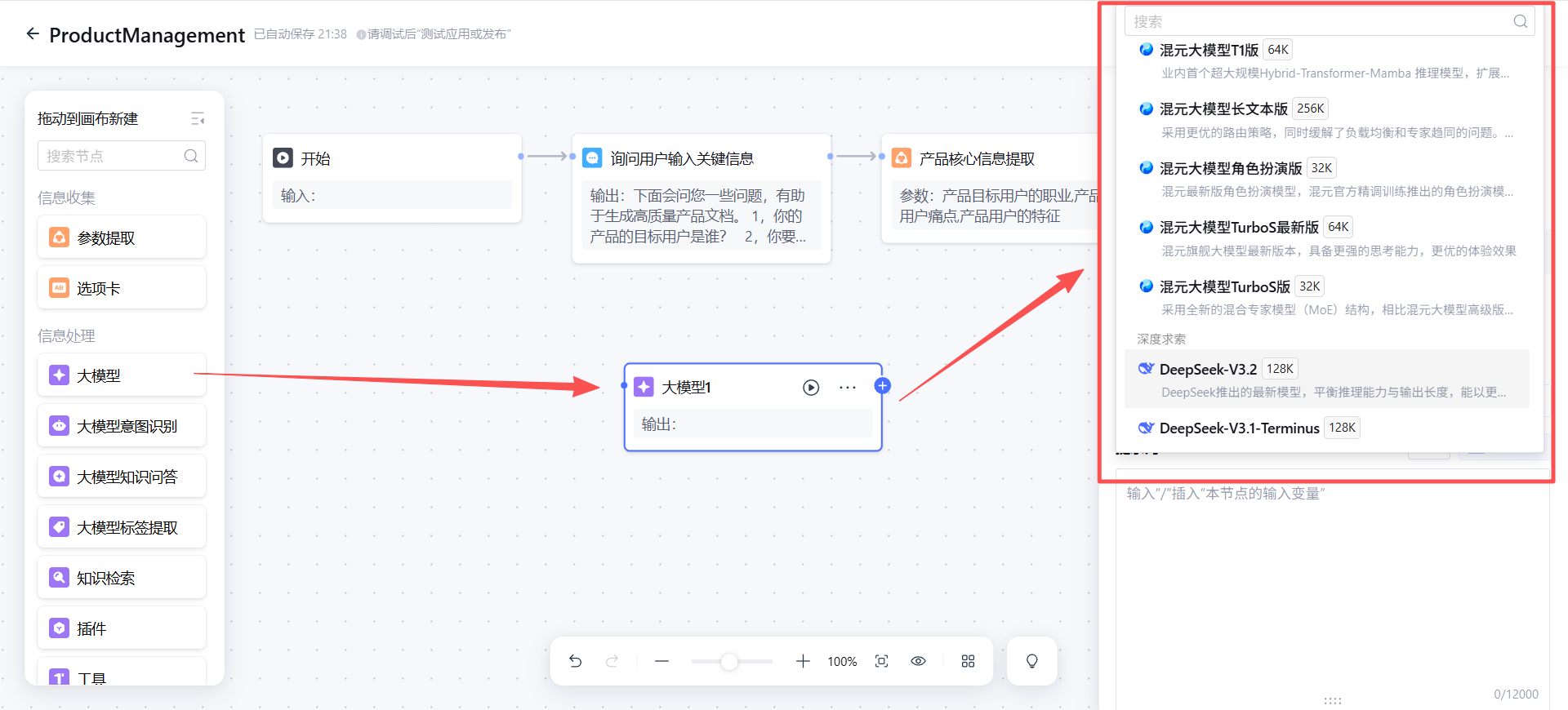Fit canvas to screen icon
This screenshot has height=710, width=1568.
click(x=881, y=661)
